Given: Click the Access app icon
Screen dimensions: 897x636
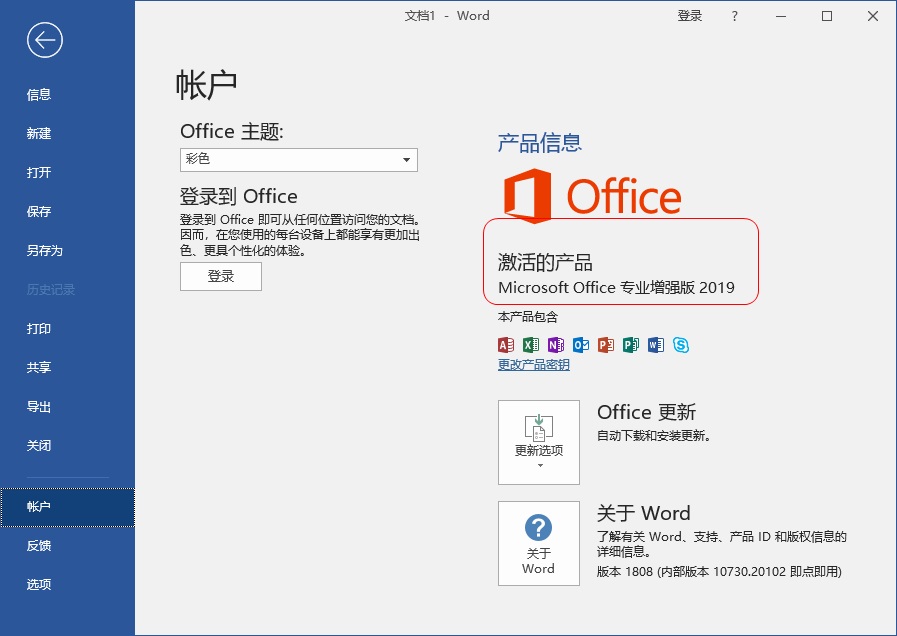Looking at the screenshot, I should click(x=505, y=344).
